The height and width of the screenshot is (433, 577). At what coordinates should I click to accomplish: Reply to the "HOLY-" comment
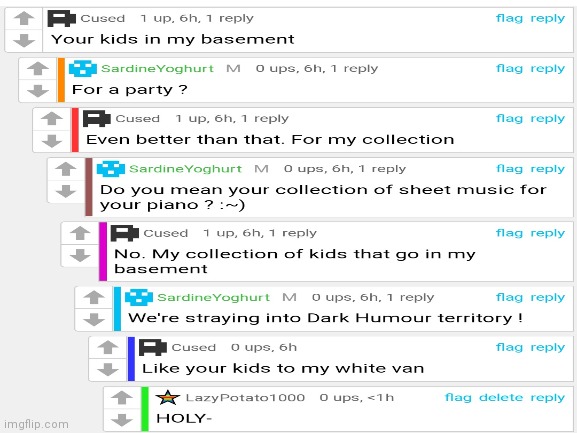548,398
